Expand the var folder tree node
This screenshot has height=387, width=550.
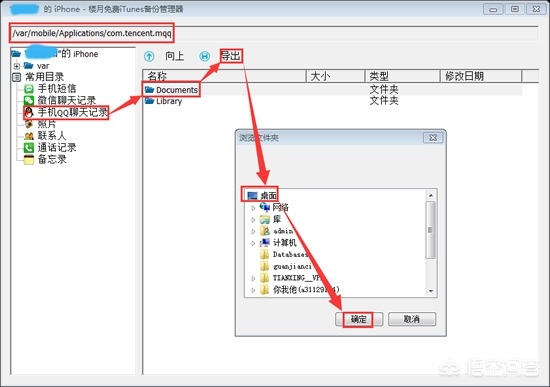[x=16, y=66]
